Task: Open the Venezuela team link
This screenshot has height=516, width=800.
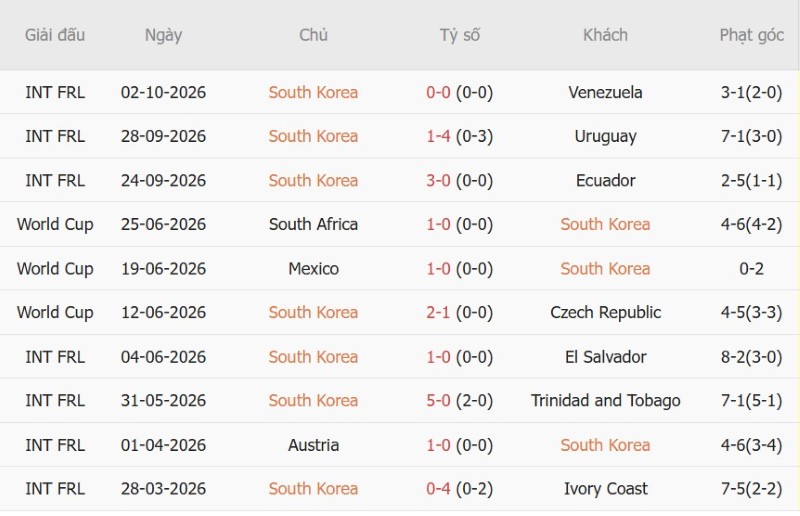Action: point(605,92)
